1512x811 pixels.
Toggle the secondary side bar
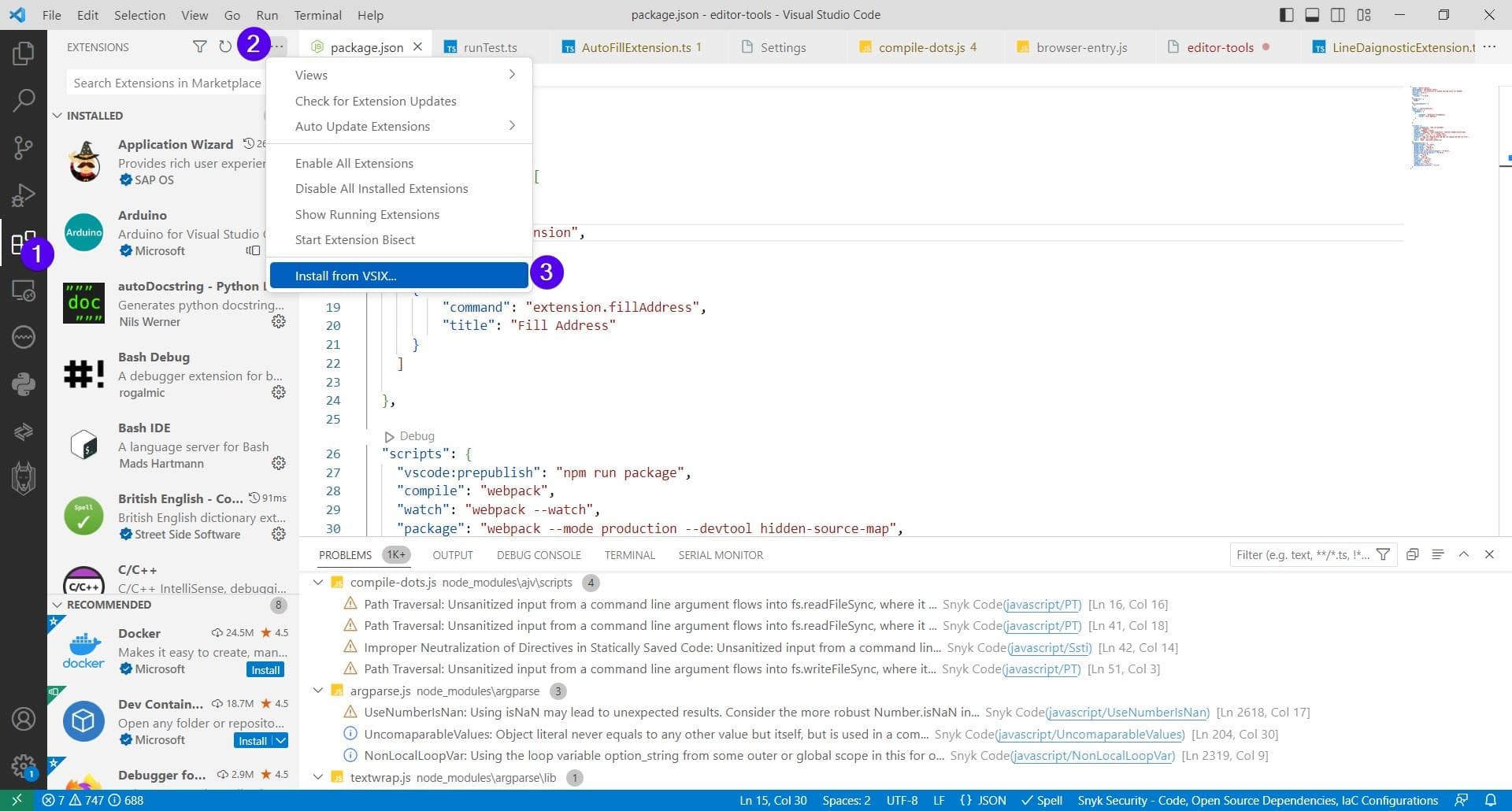(x=1338, y=15)
